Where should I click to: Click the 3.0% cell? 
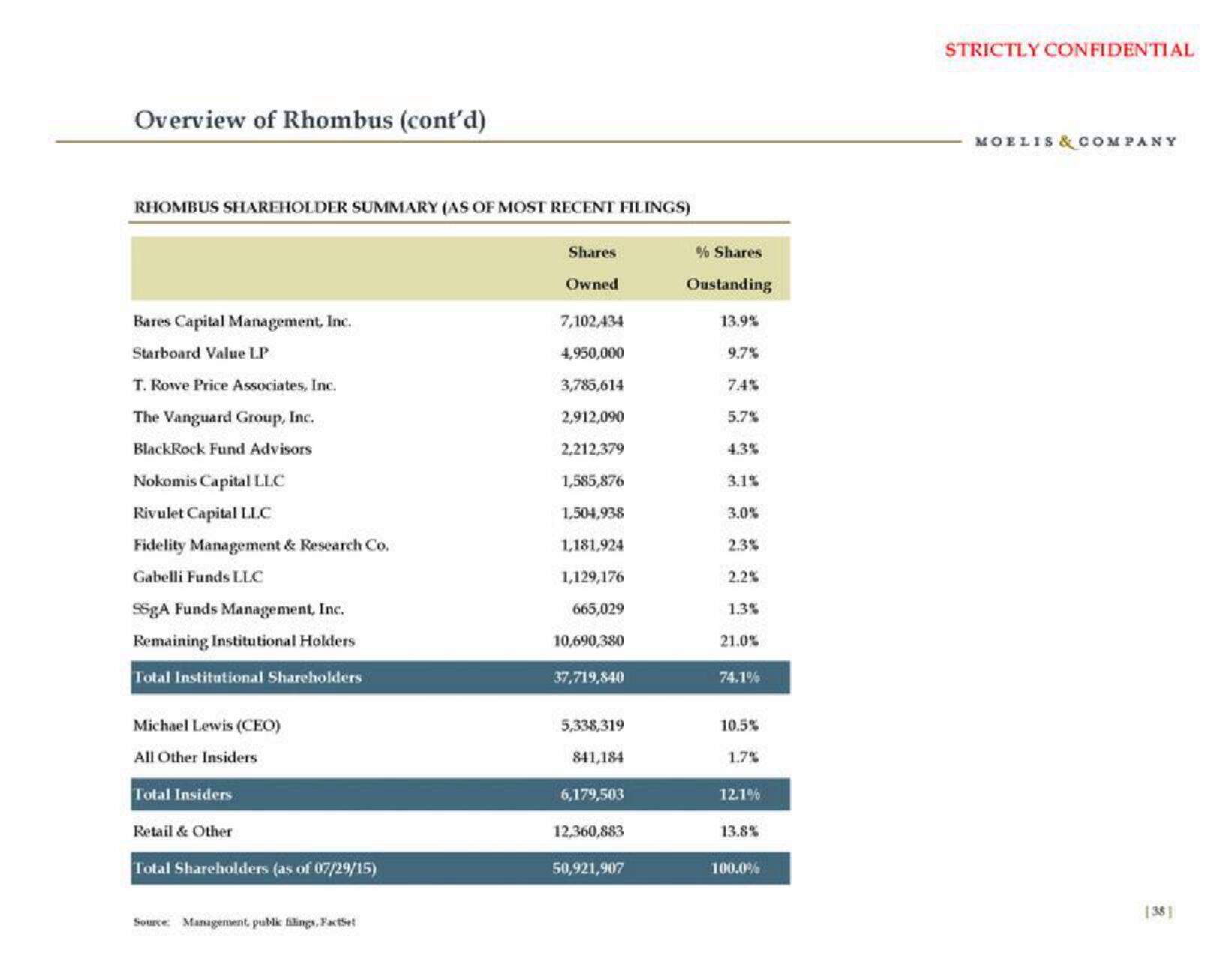tap(743, 513)
